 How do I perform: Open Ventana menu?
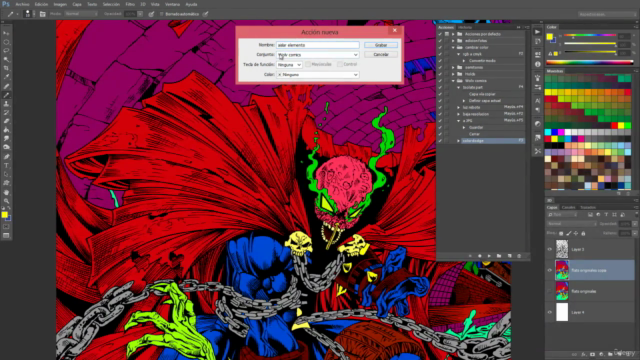coord(172,4)
